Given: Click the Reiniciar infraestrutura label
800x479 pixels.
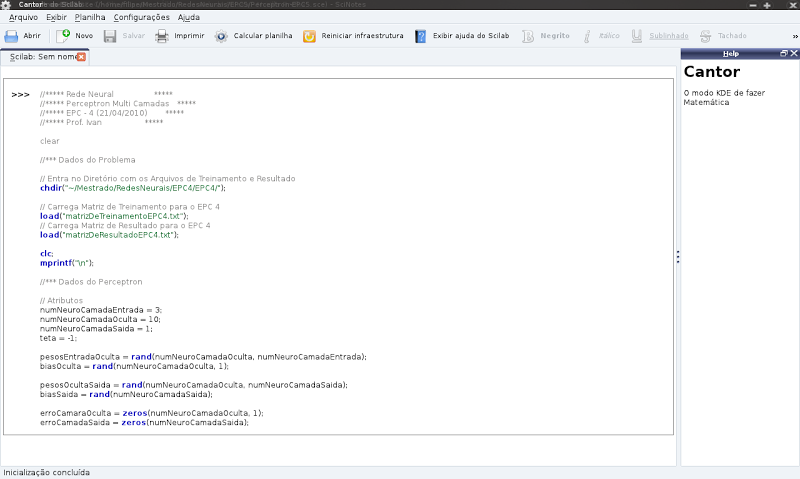Looking at the screenshot, I should [x=362, y=36].
